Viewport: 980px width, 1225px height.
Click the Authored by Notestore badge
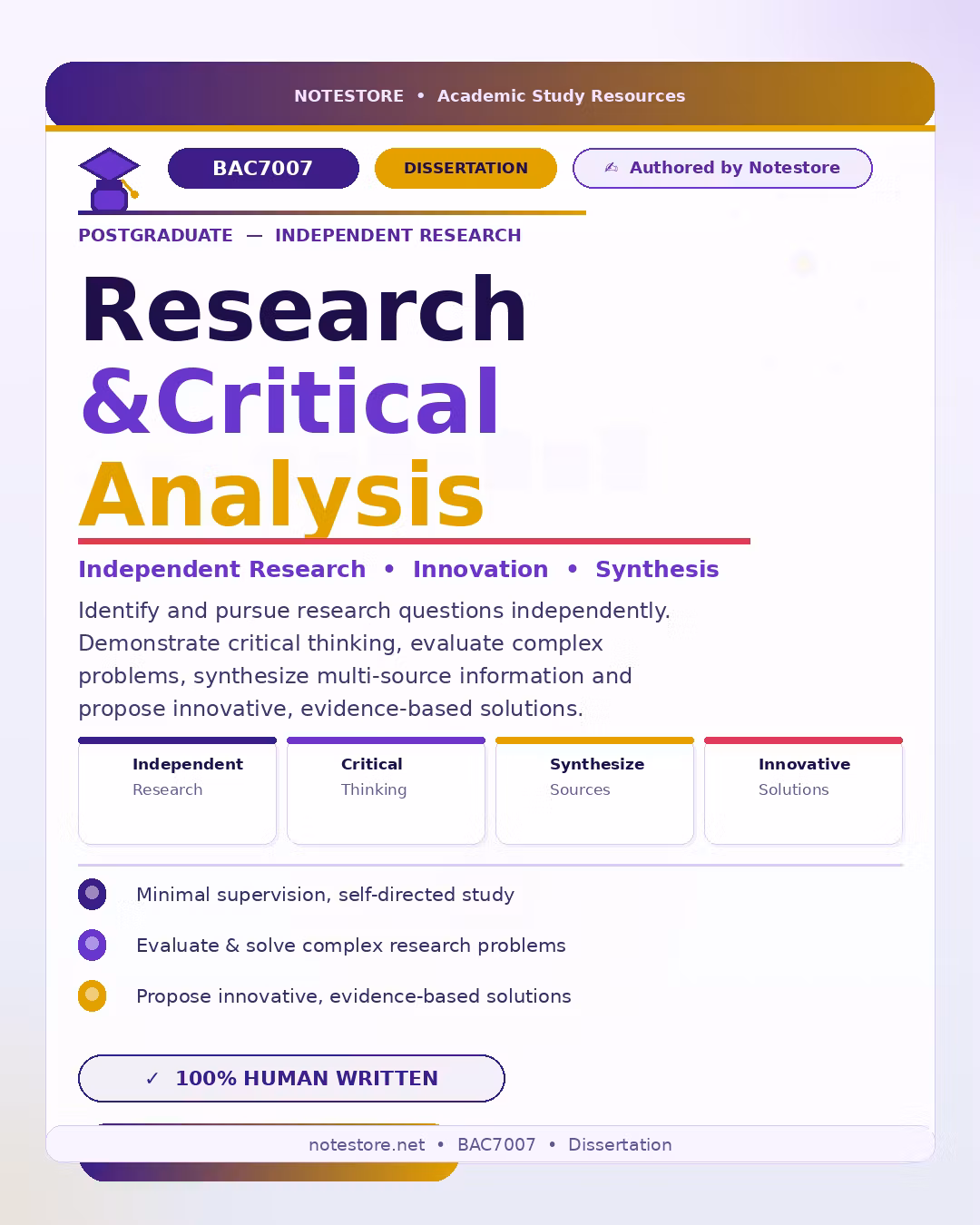pos(722,168)
